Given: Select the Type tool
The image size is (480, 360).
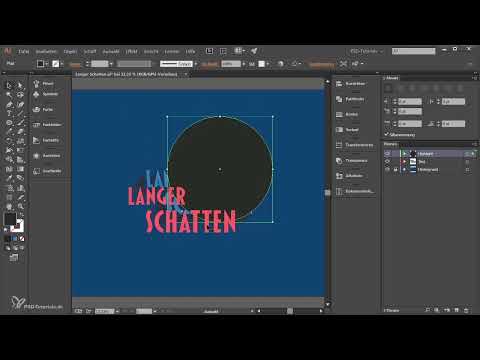Looking at the screenshot, I should [x=9, y=114].
